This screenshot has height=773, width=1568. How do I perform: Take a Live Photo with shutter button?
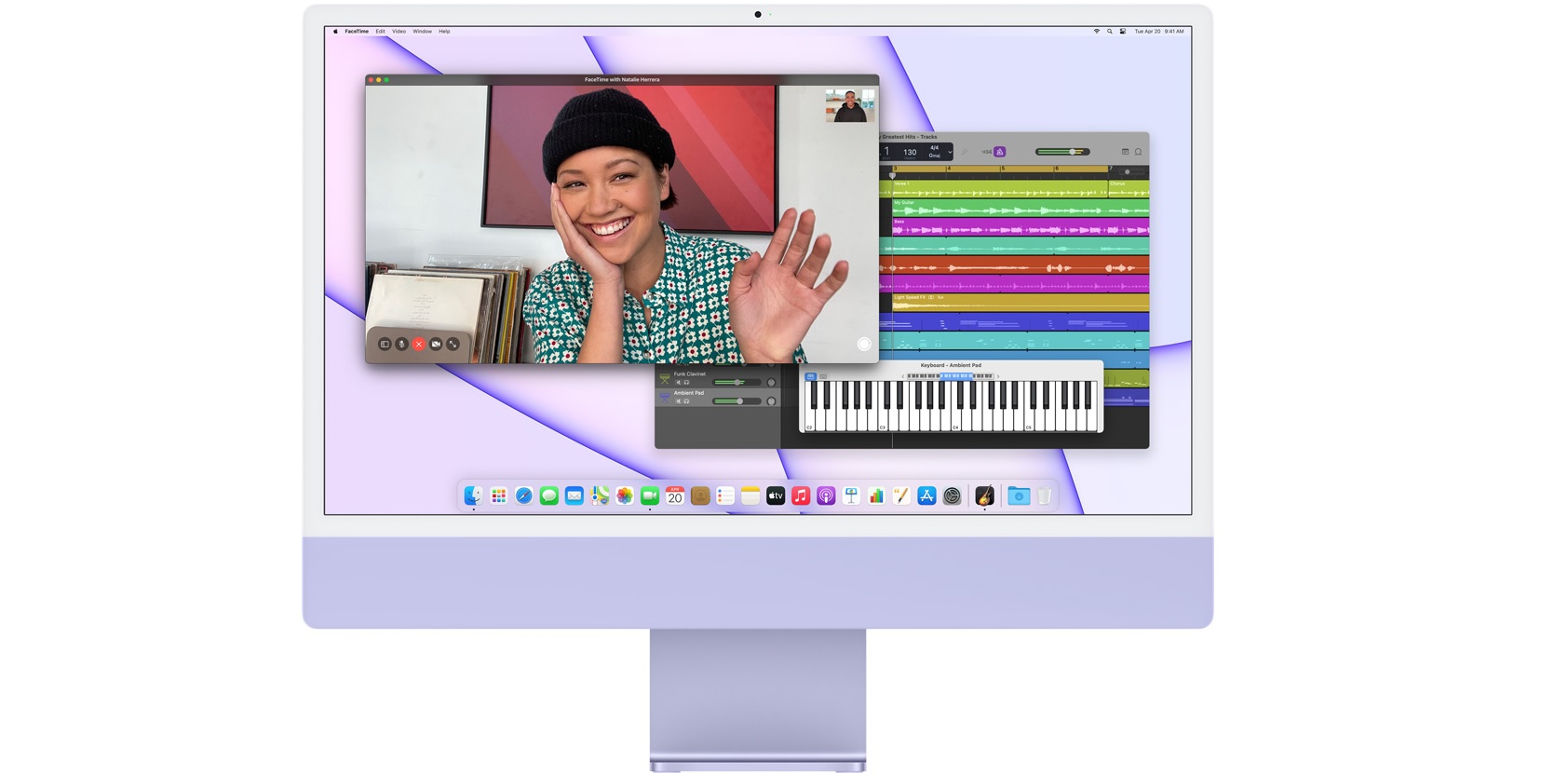(864, 345)
